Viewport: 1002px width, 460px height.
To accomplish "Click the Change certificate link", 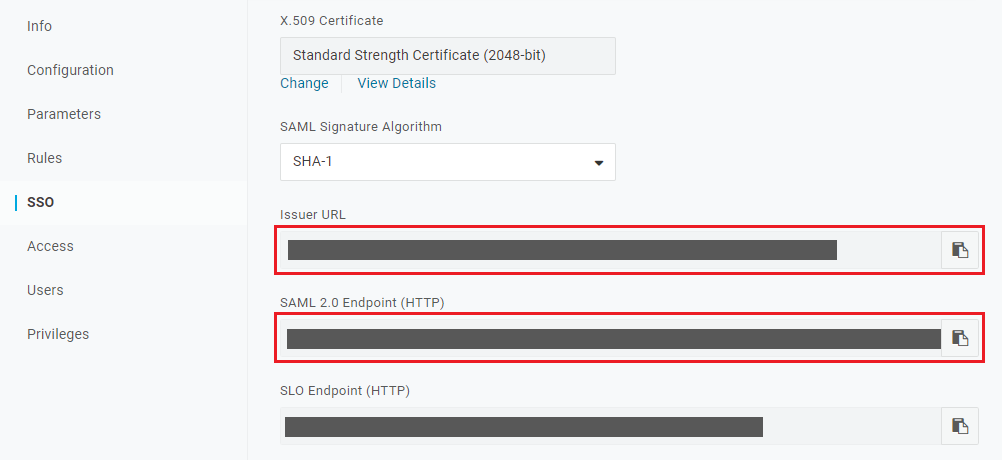I will (304, 83).
